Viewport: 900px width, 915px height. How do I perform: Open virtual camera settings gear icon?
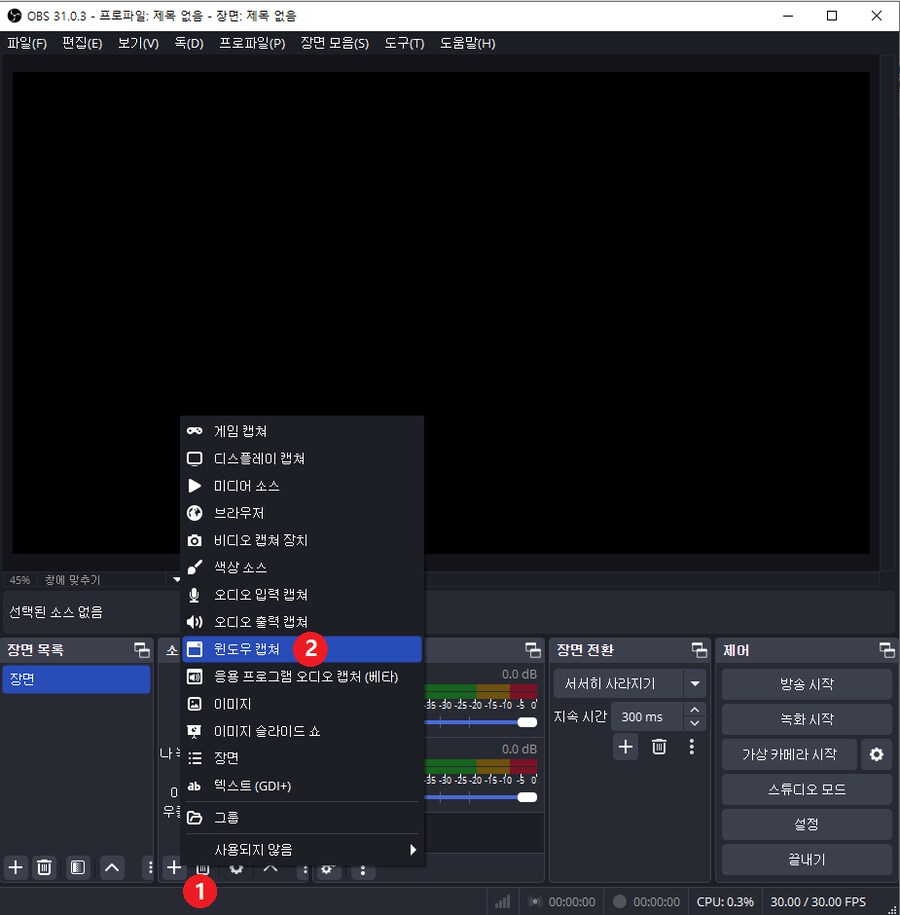pos(877,755)
